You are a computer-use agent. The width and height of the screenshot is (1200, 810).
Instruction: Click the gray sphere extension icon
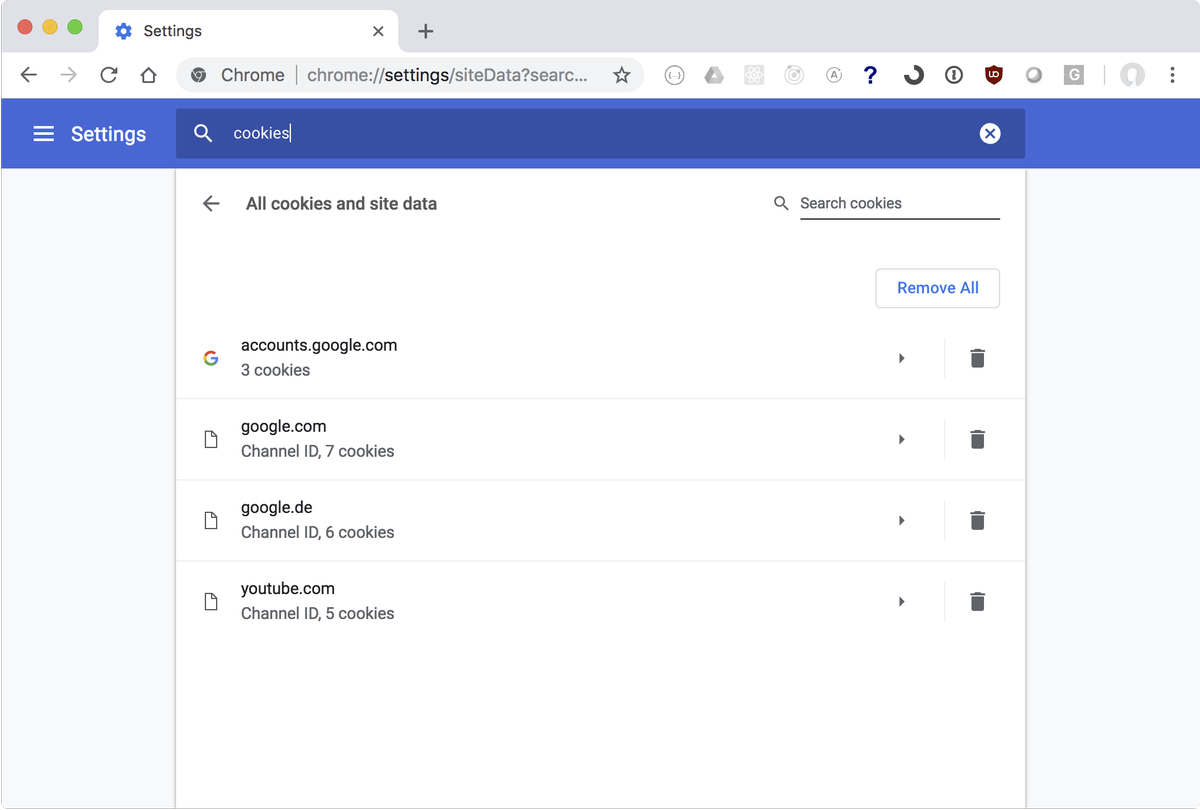(1034, 75)
